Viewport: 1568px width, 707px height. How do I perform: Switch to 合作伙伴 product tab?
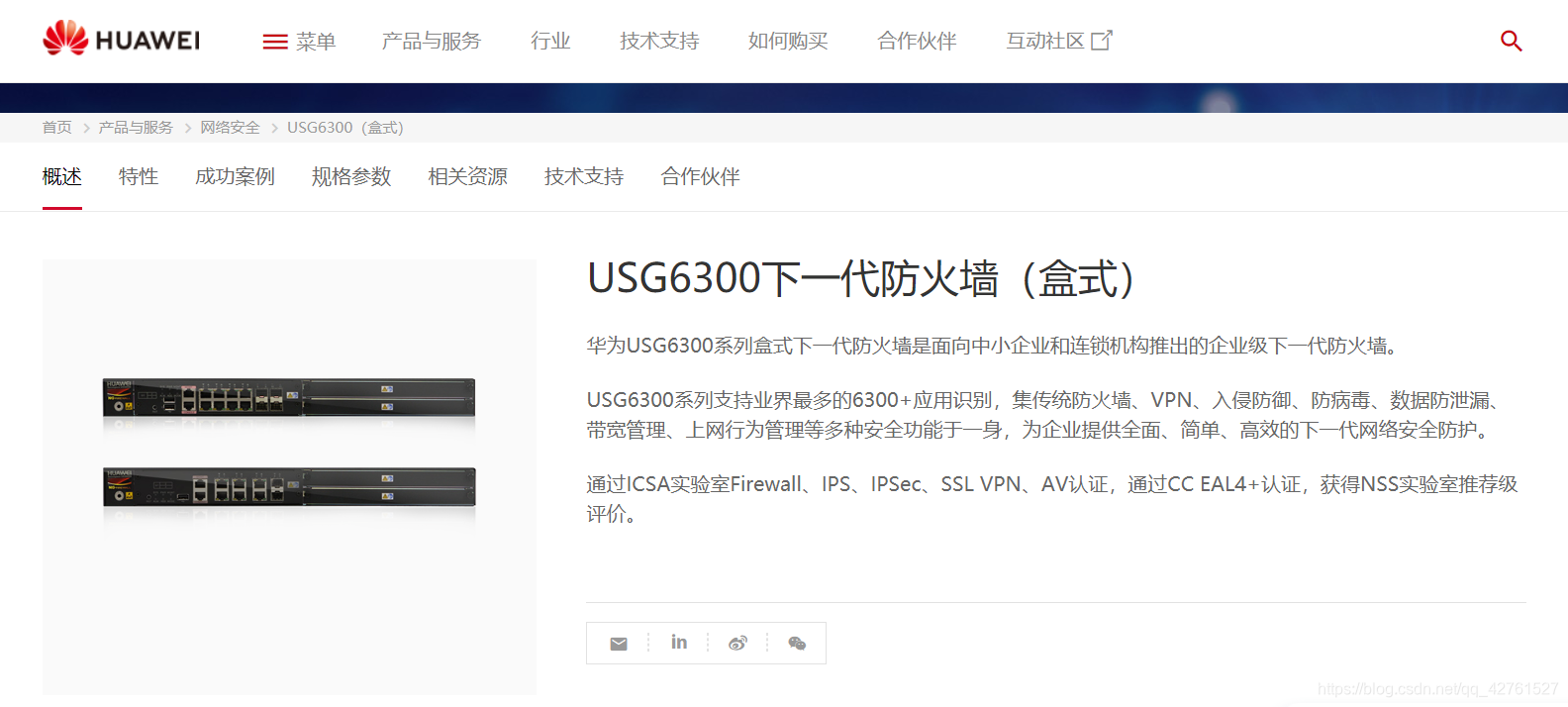[700, 176]
